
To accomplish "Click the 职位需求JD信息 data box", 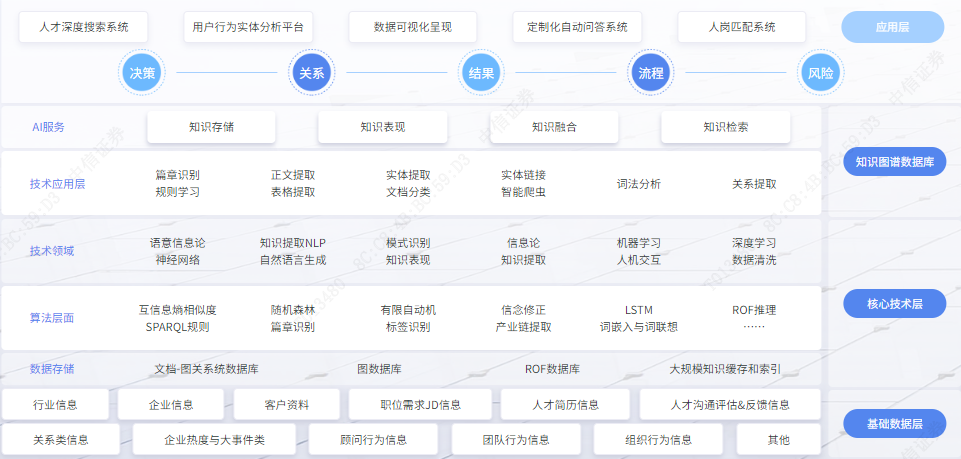I will [x=420, y=405].
